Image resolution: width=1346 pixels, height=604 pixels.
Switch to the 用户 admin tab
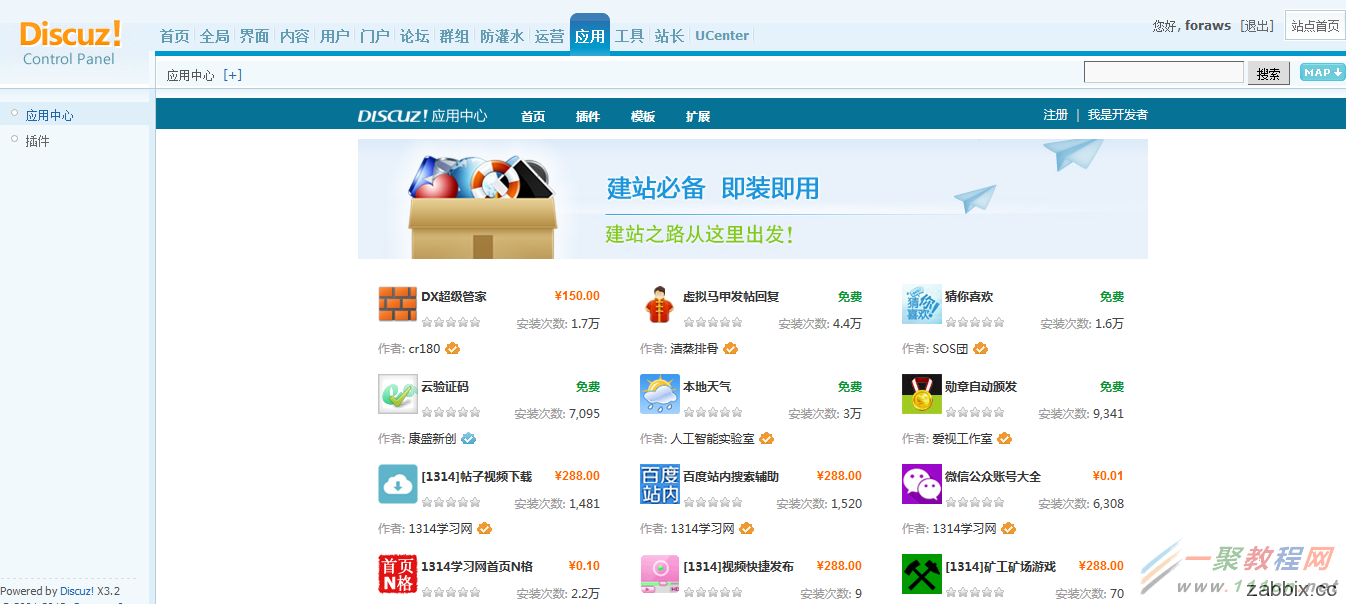pyautogui.click(x=334, y=36)
